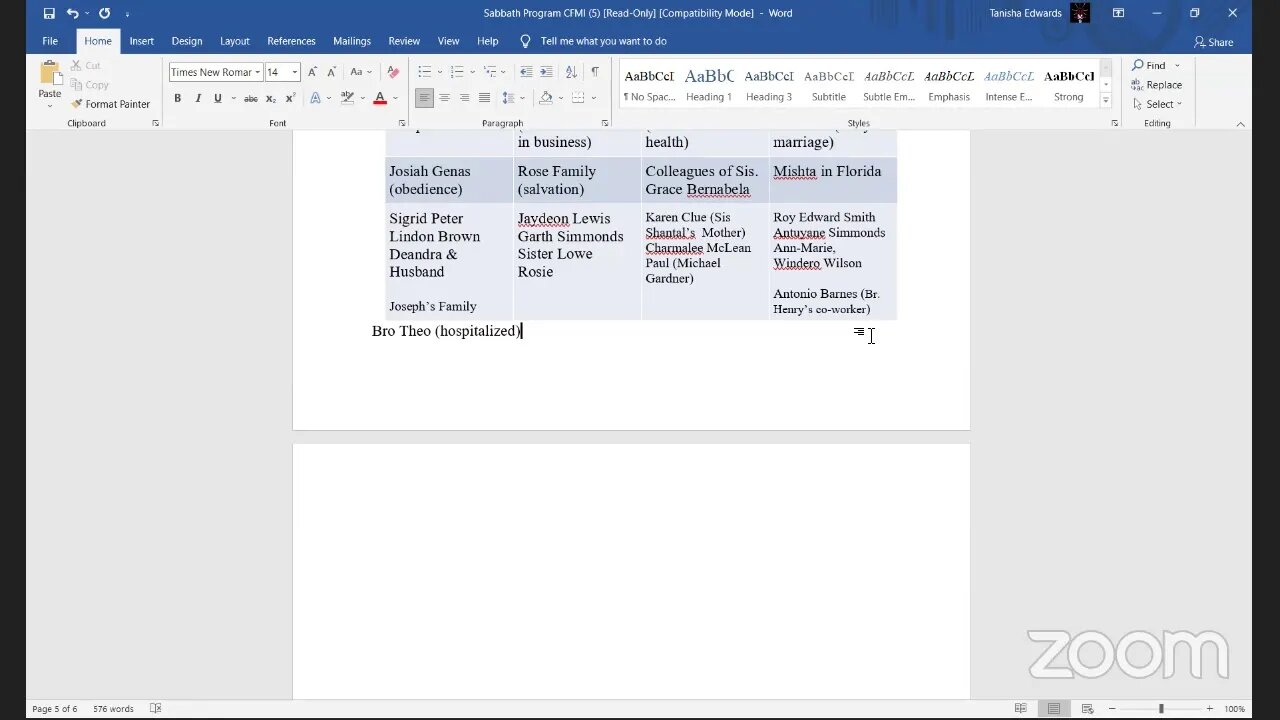Click the Save icon in title bar

tap(49, 13)
